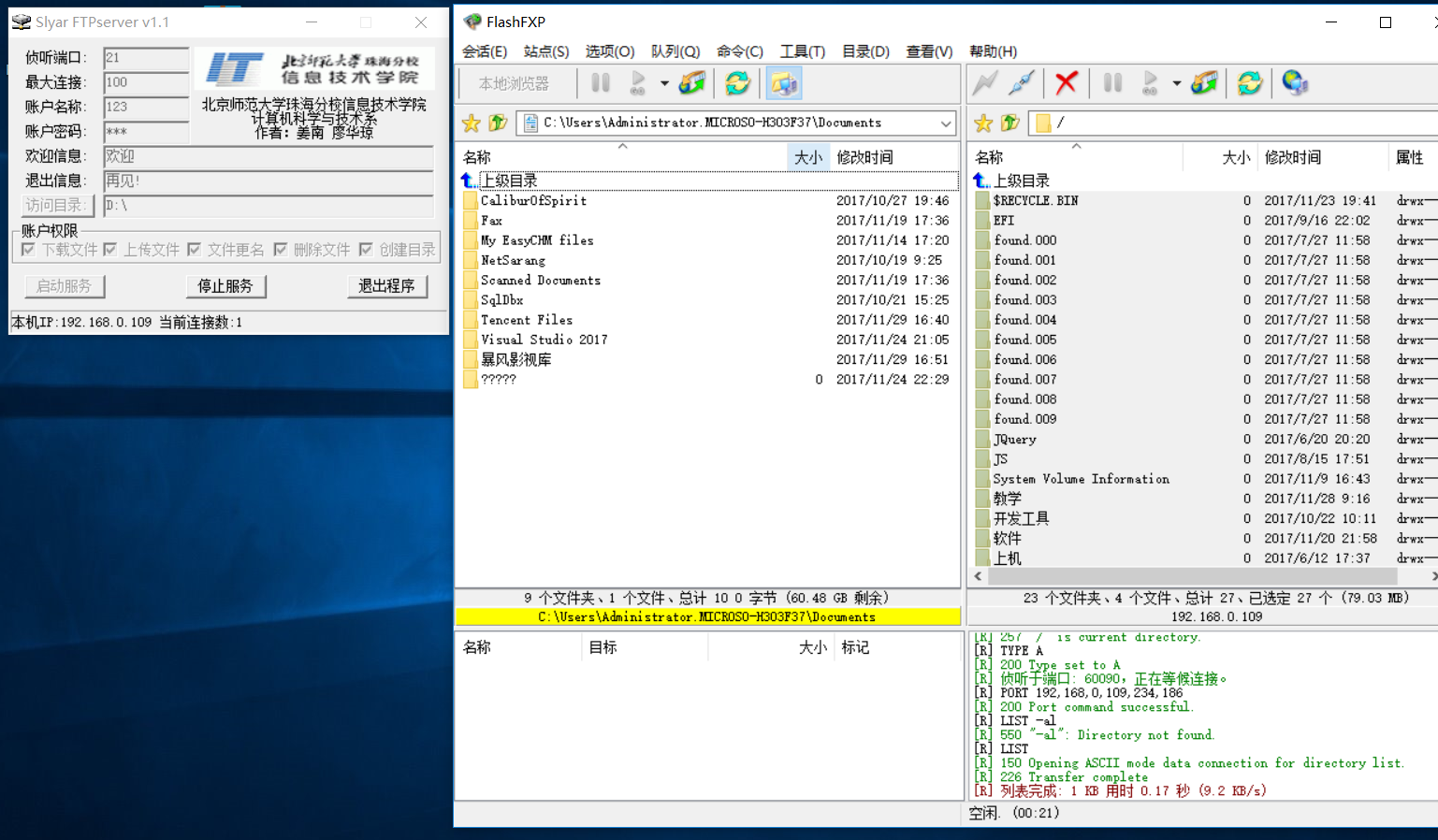Image resolution: width=1438 pixels, height=840 pixels.
Task: Open the 目录(D) menu
Action: tap(865, 51)
